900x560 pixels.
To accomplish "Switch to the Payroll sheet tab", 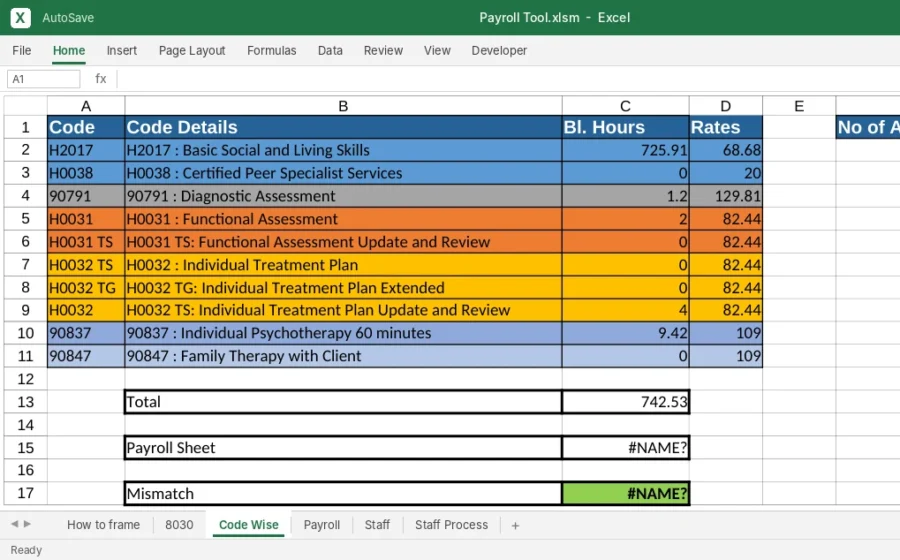I will [321, 525].
